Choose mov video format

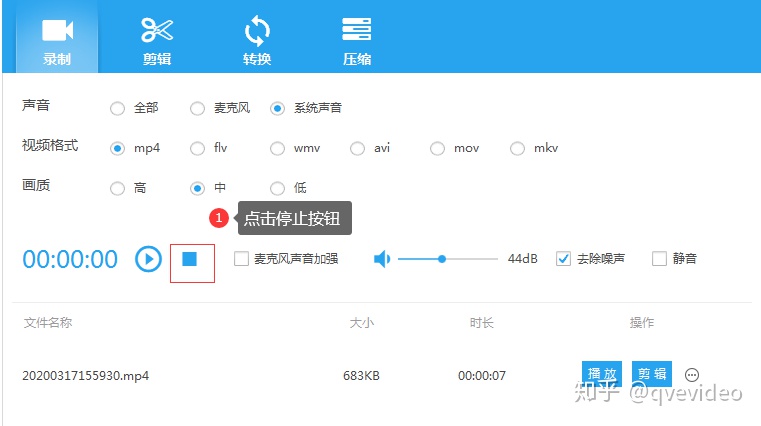pyautogui.click(x=437, y=148)
